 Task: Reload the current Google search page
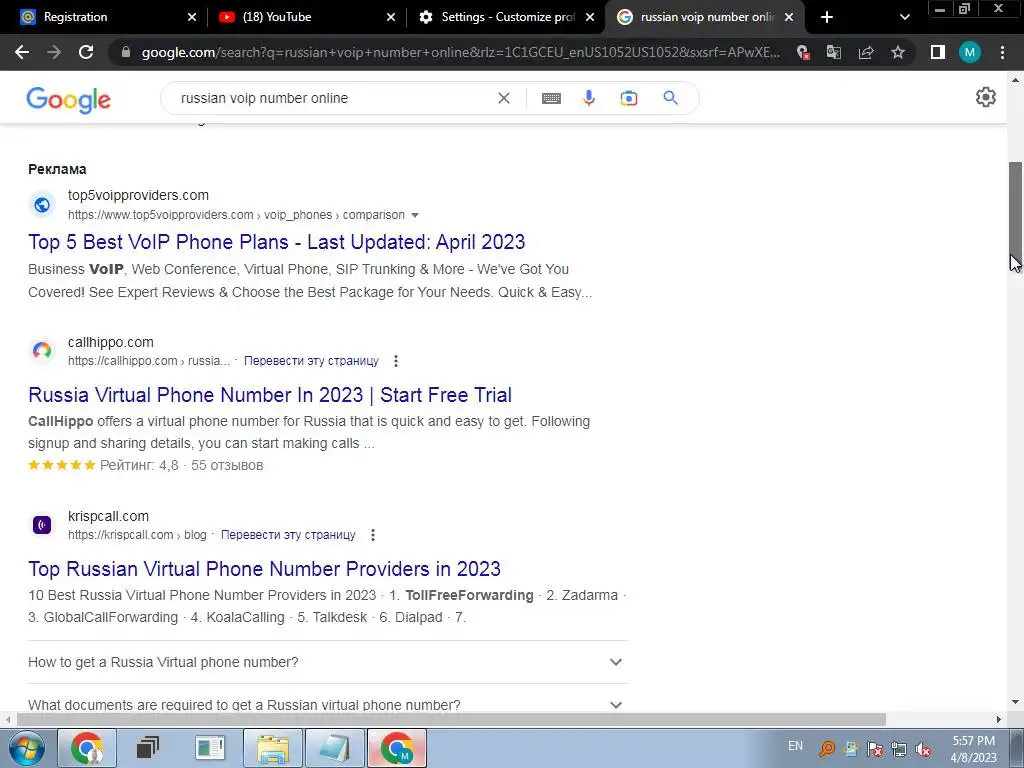click(86, 52)
